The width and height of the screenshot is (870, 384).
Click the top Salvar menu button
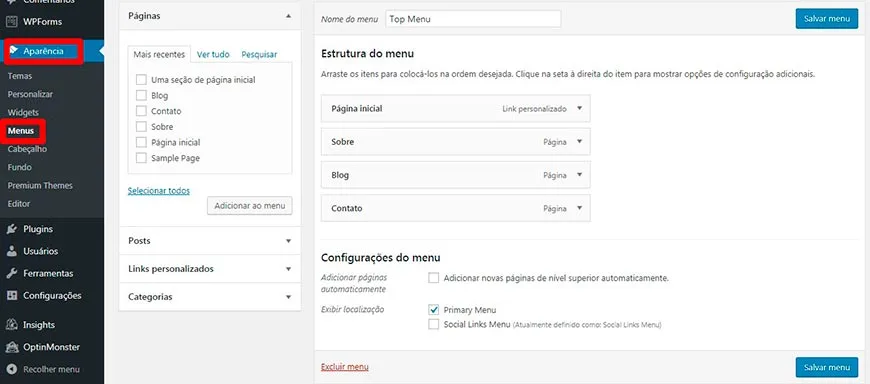coord(827,18)
